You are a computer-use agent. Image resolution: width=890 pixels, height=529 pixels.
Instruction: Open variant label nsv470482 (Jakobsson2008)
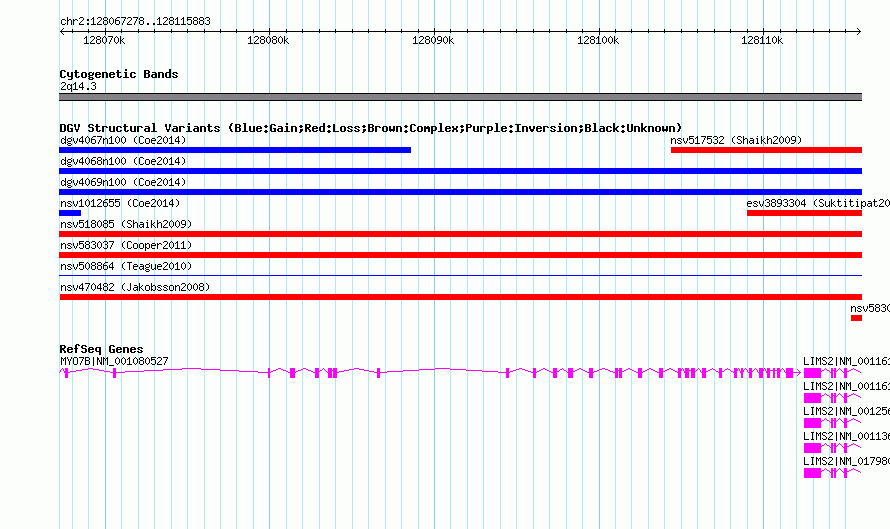tap(135, 287)
